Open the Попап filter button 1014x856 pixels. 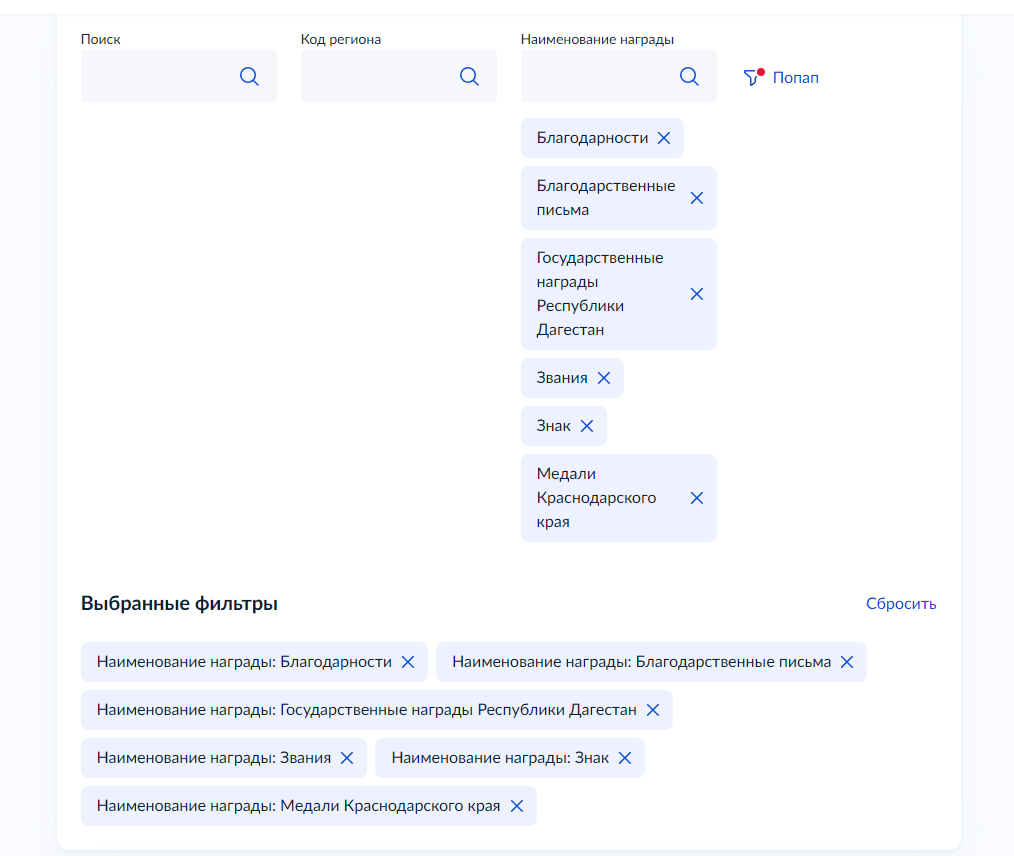(x=795, y=77)
